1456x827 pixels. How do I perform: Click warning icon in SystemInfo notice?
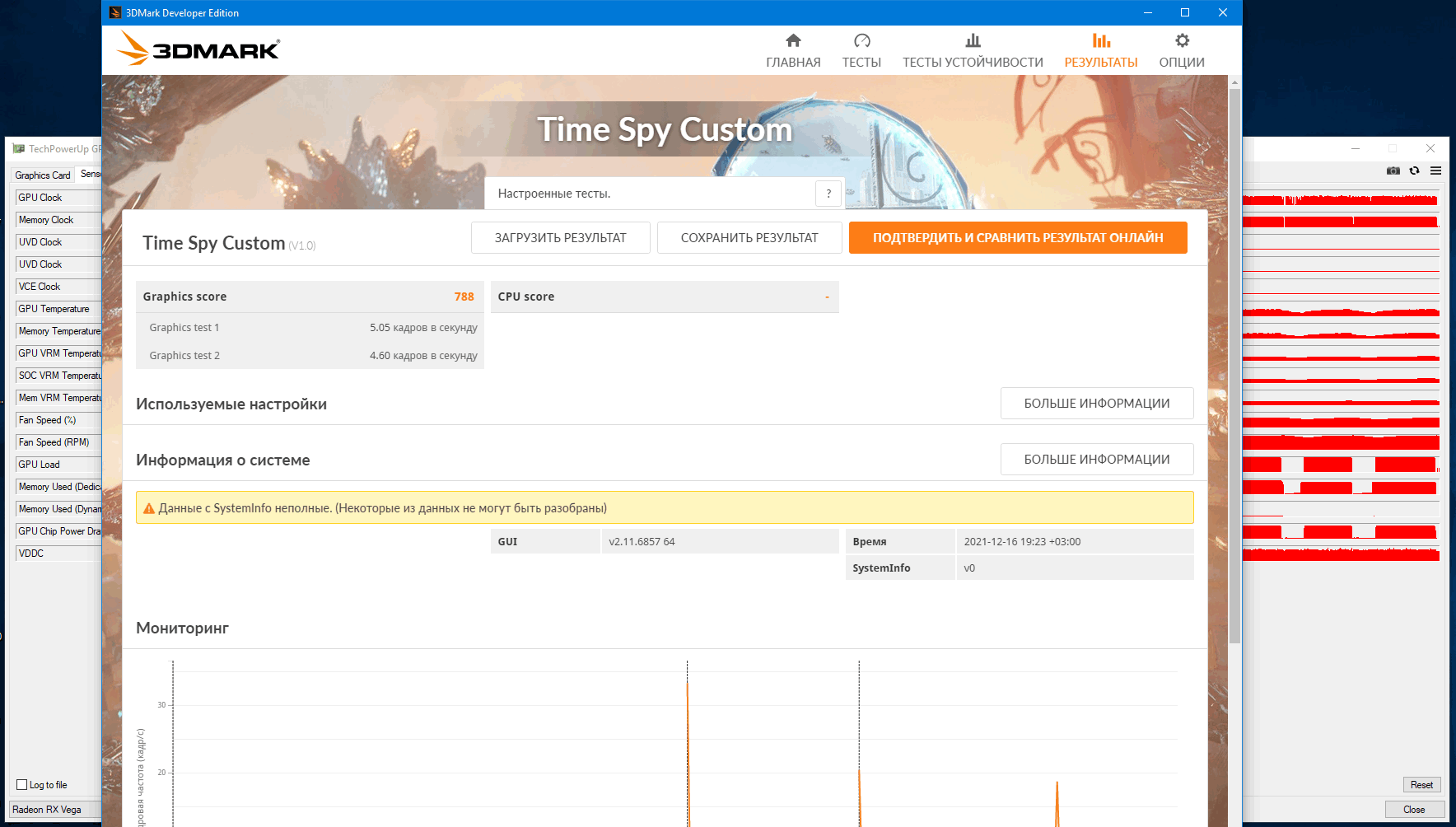click(149, 508)
